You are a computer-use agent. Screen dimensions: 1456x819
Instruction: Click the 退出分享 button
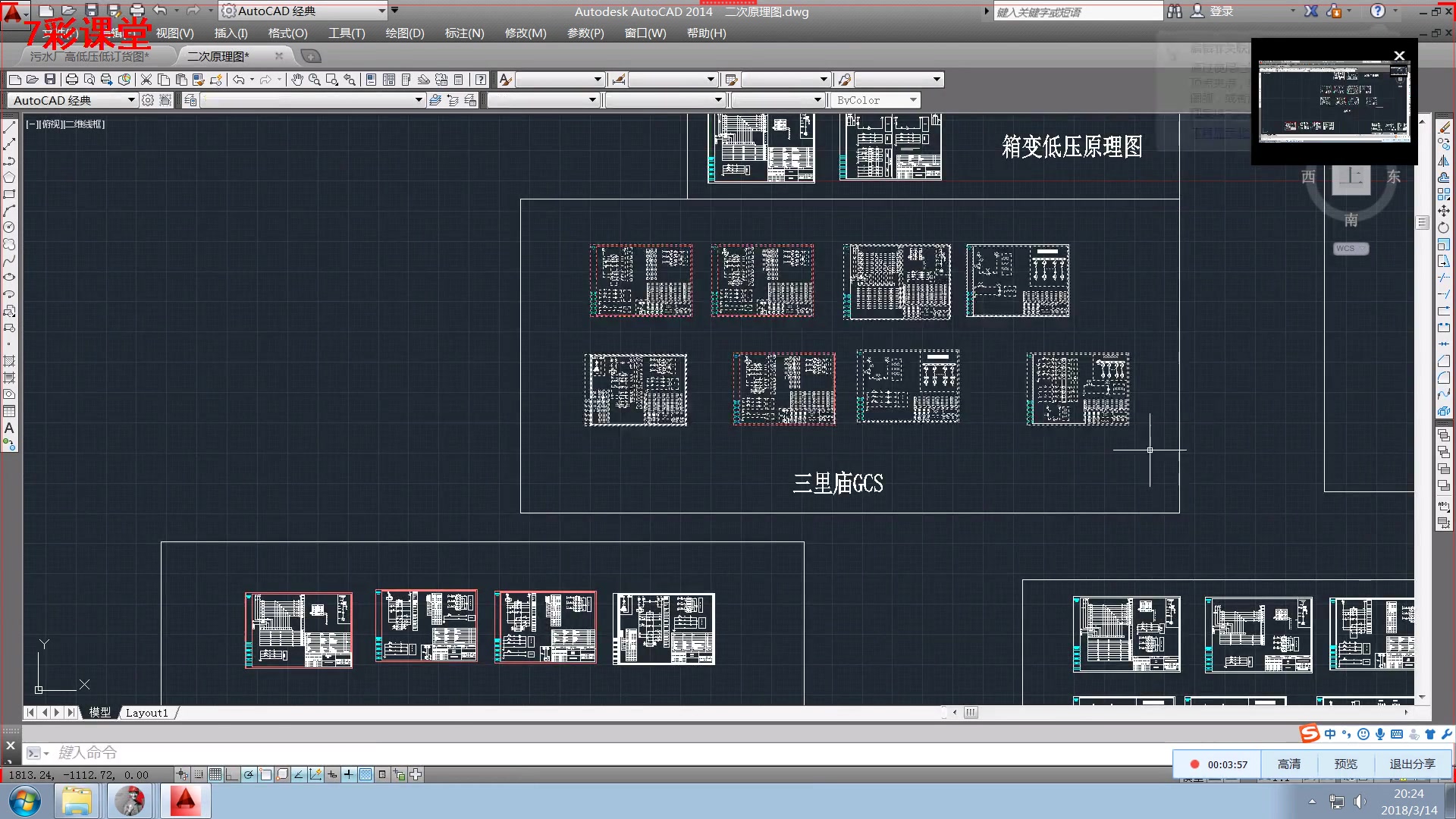[x=1412, y=764]
